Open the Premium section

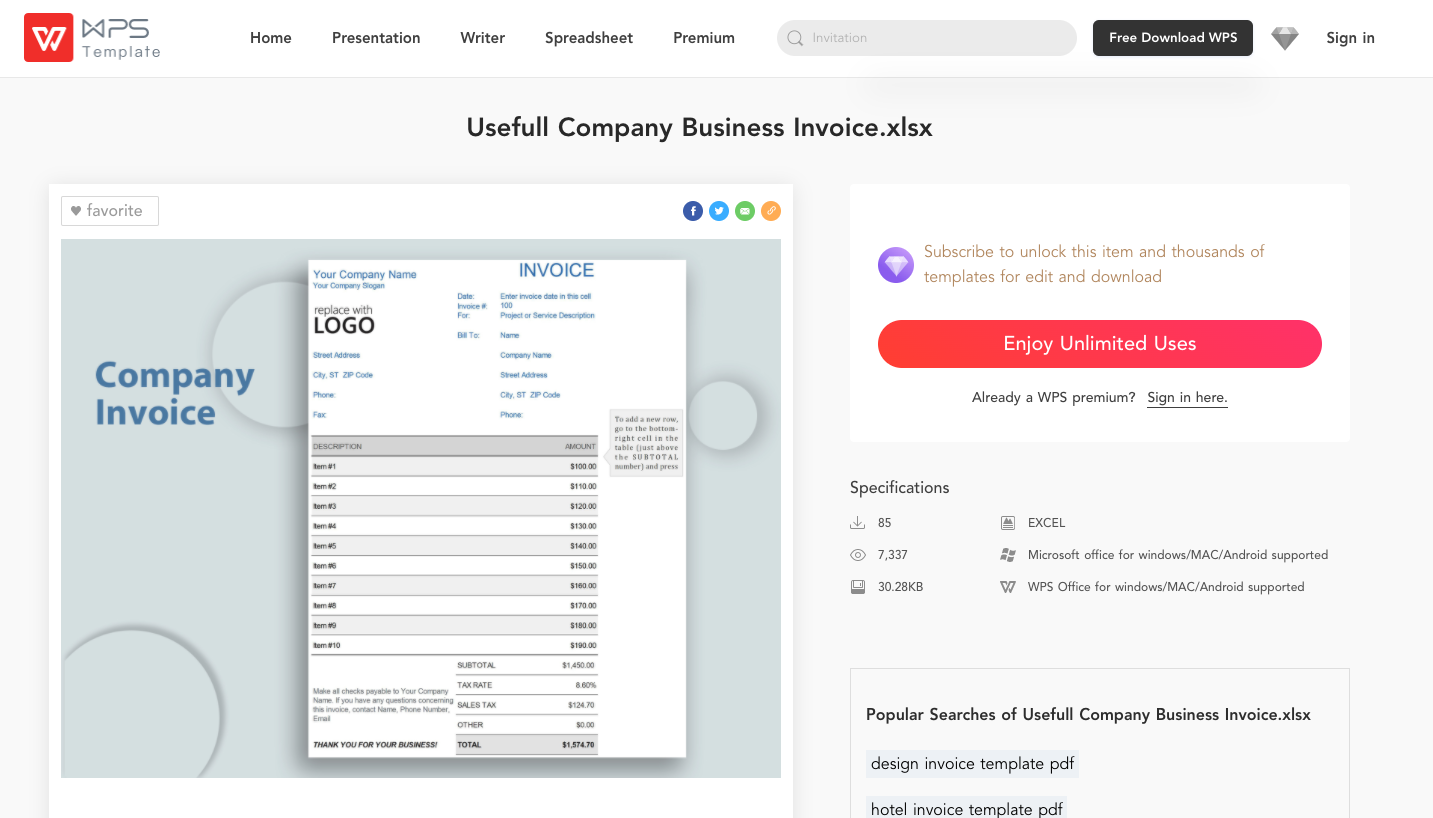[703, 38]
